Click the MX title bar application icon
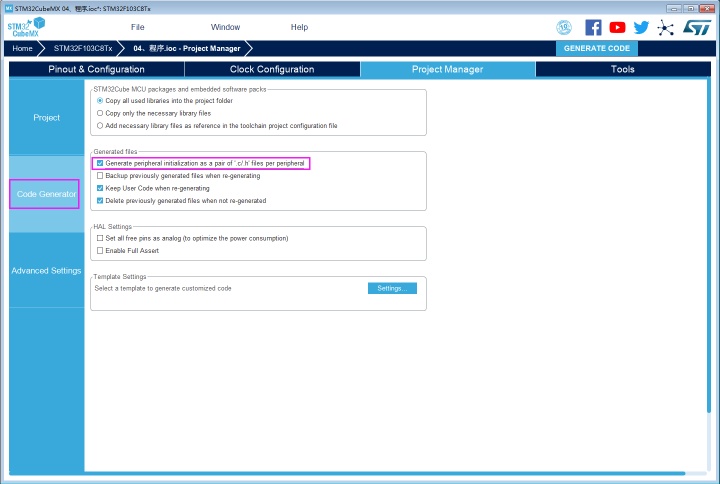The image size is (720, 484). [x=8, y=8]
